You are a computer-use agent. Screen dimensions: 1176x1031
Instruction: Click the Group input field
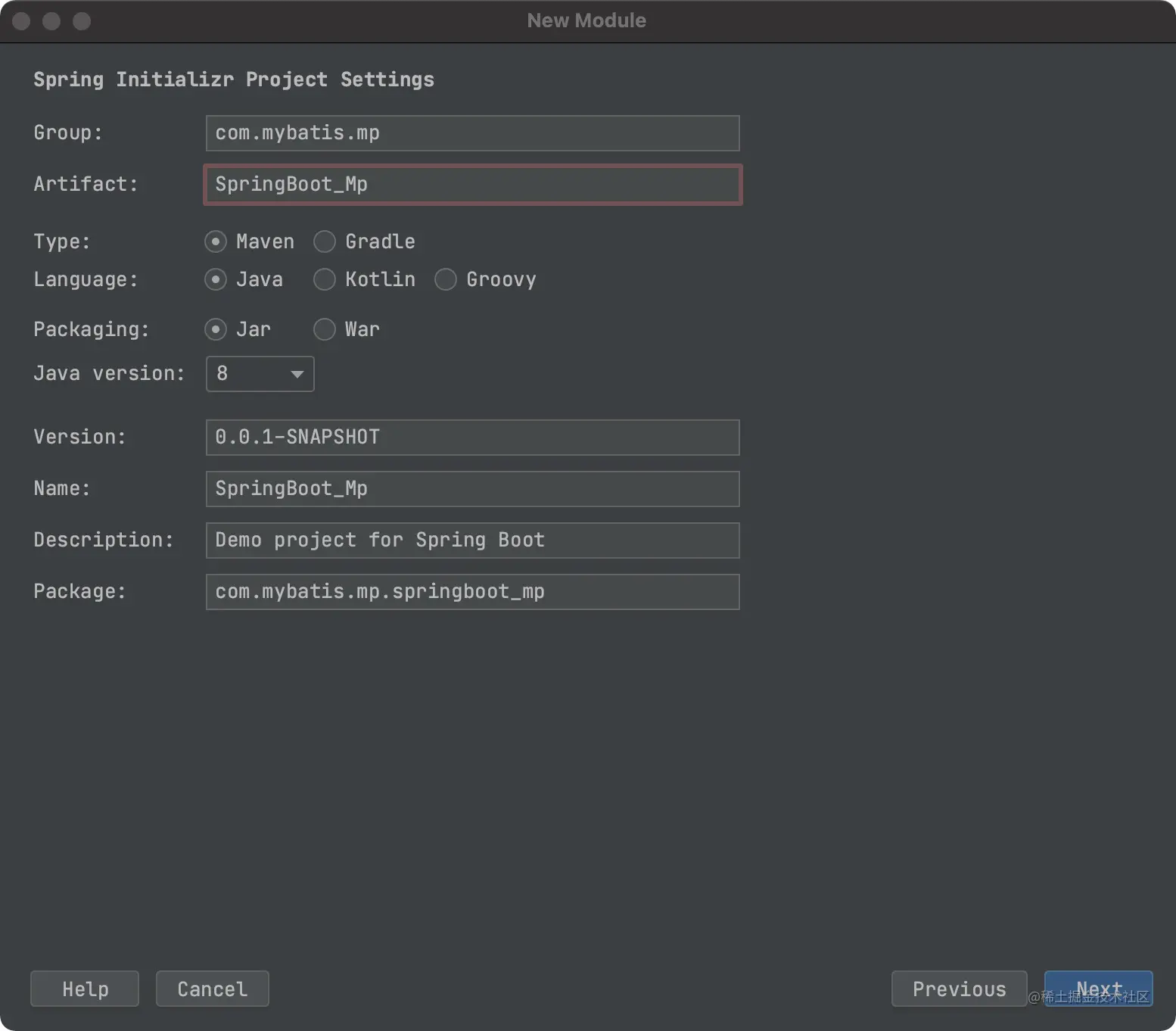pyautogui.click(x=472, y=133)
